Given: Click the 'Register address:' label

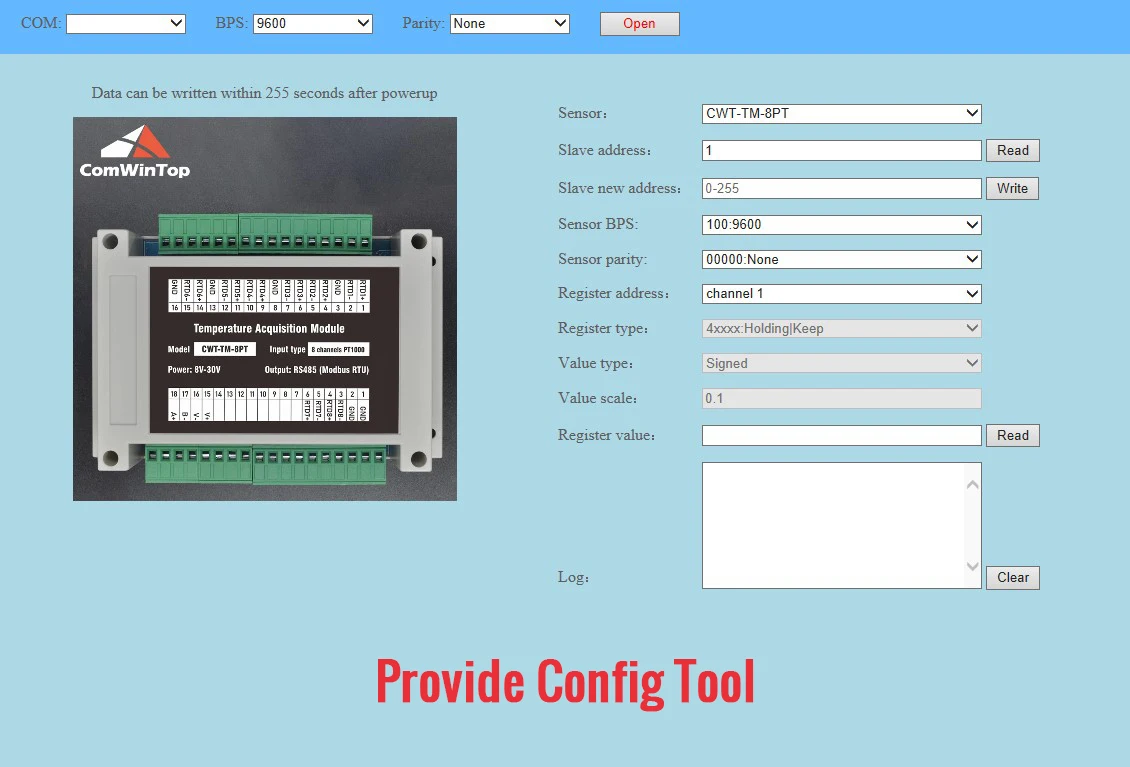Looking at the screenshot, I should [613, 293].
